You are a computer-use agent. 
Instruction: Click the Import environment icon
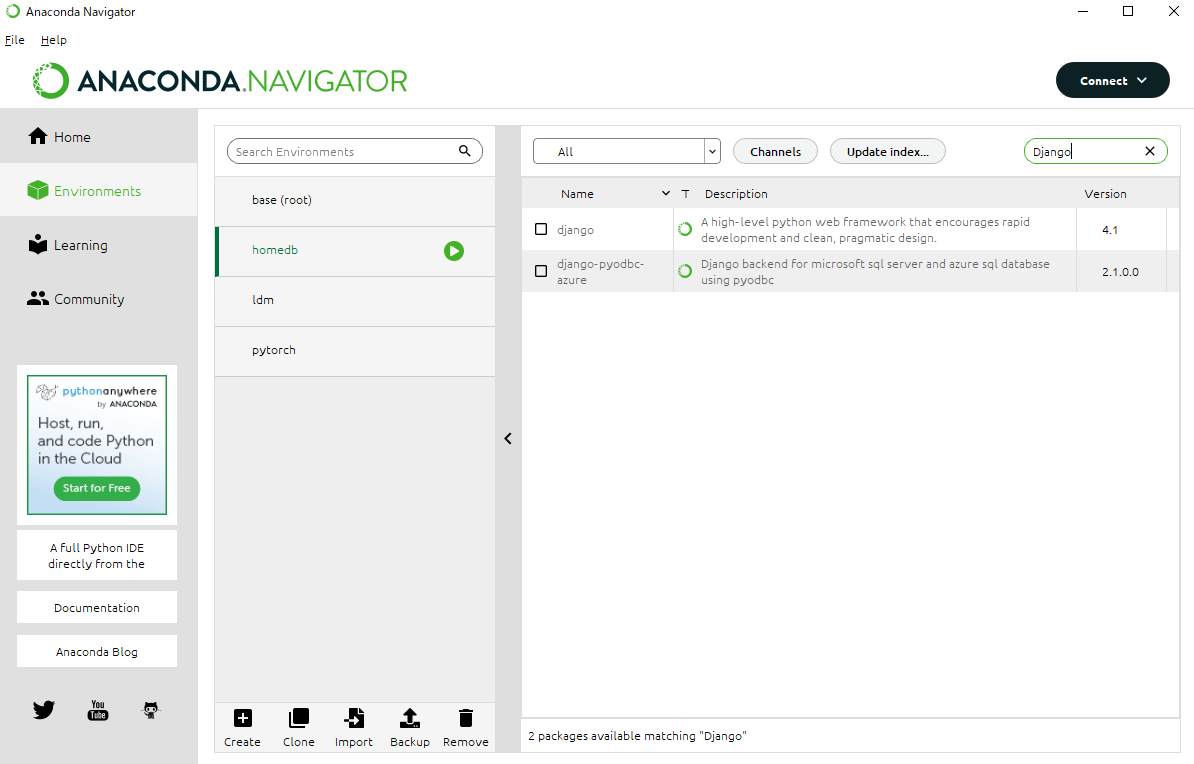point(354,718)
